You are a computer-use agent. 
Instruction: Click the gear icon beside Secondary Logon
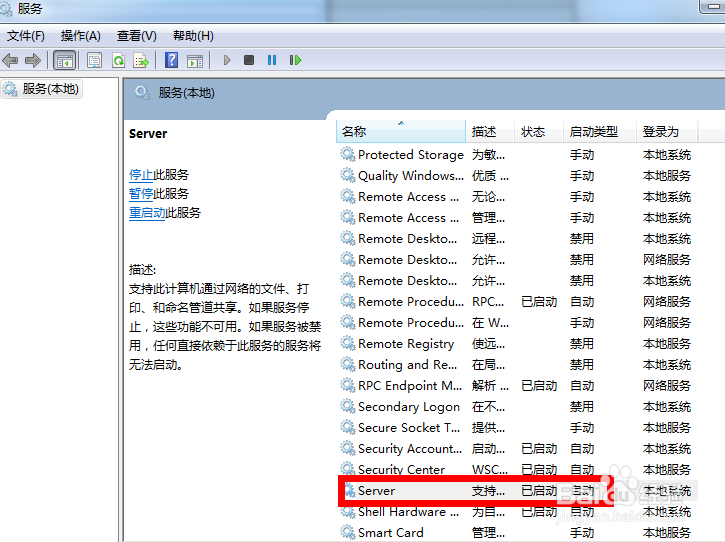pyautogui.click(x=348, y=406)
